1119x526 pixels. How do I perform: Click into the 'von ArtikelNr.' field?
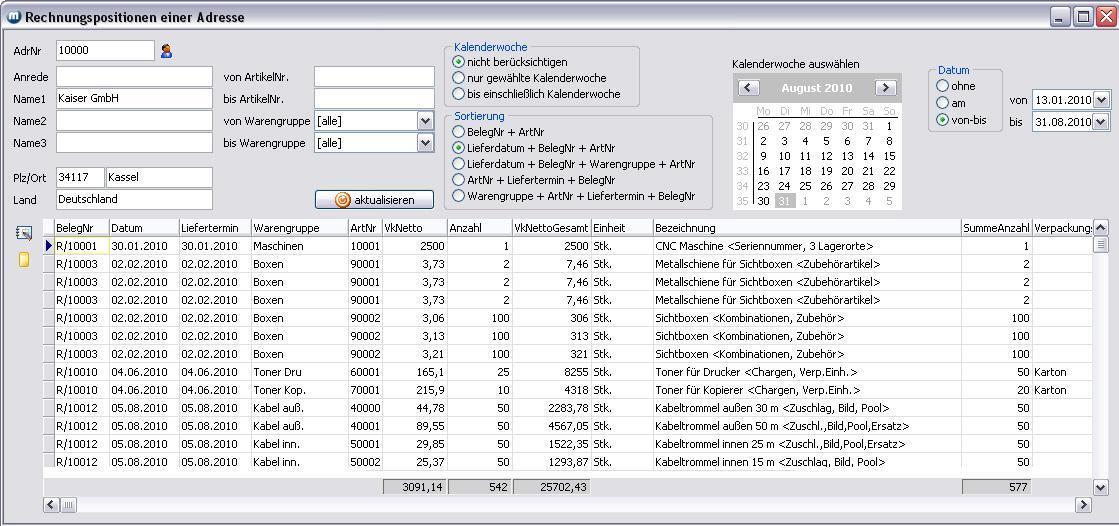[x=374, y=77]
